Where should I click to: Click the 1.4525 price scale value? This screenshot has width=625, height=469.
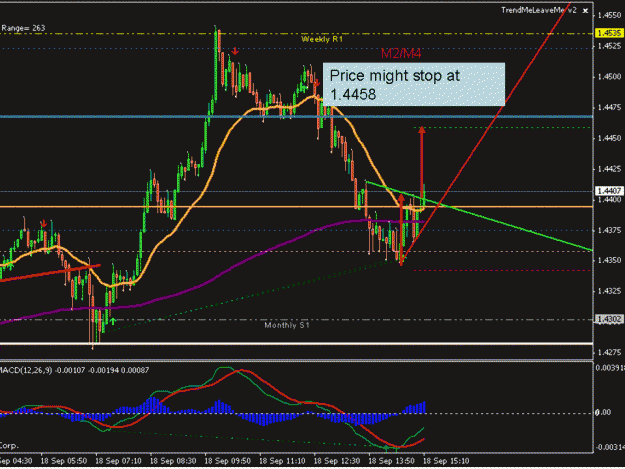click(x=609, y=46)
